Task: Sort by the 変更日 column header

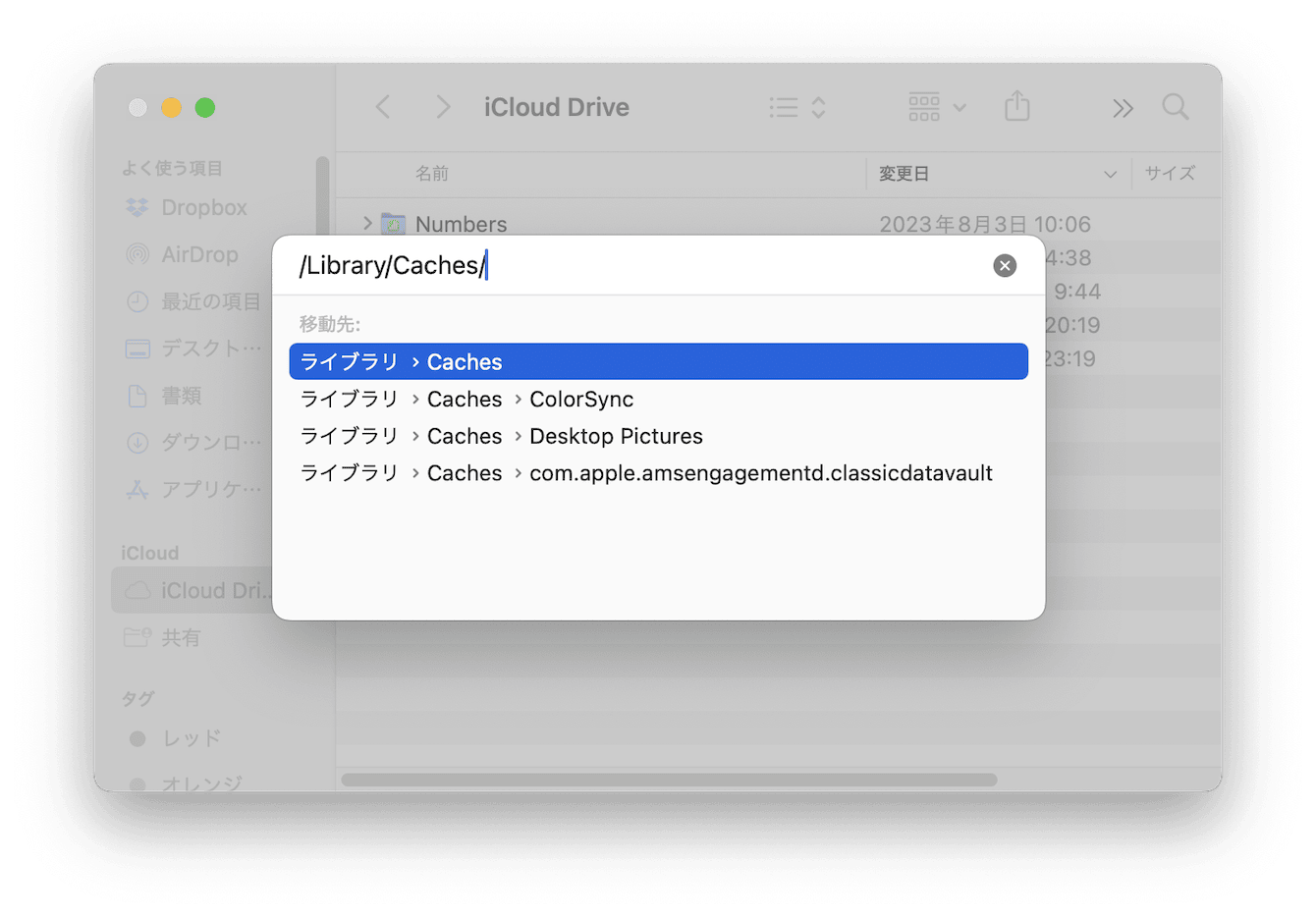Action: coord(904,174)
